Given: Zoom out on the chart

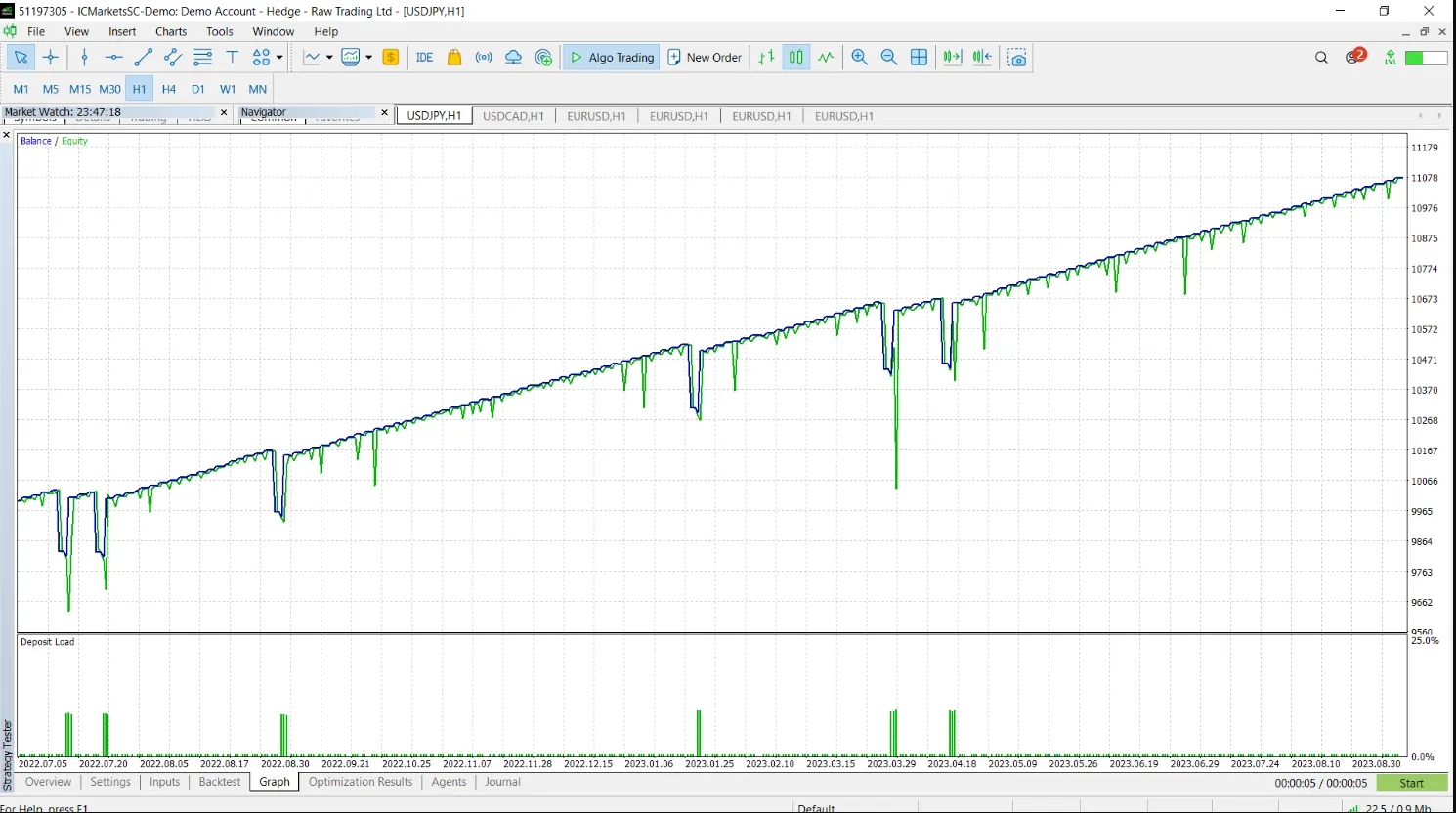Looking at the screenshot, I should [889, 58].
